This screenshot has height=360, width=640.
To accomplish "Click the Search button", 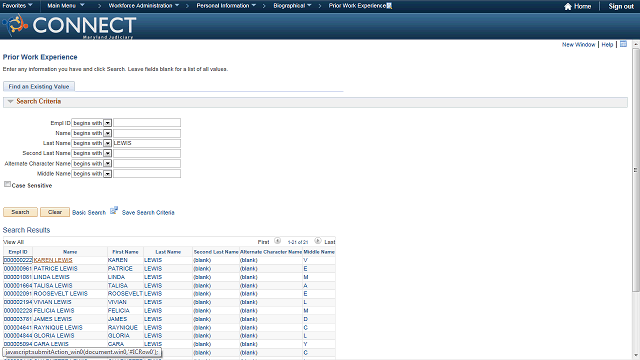I will [20, 212].
